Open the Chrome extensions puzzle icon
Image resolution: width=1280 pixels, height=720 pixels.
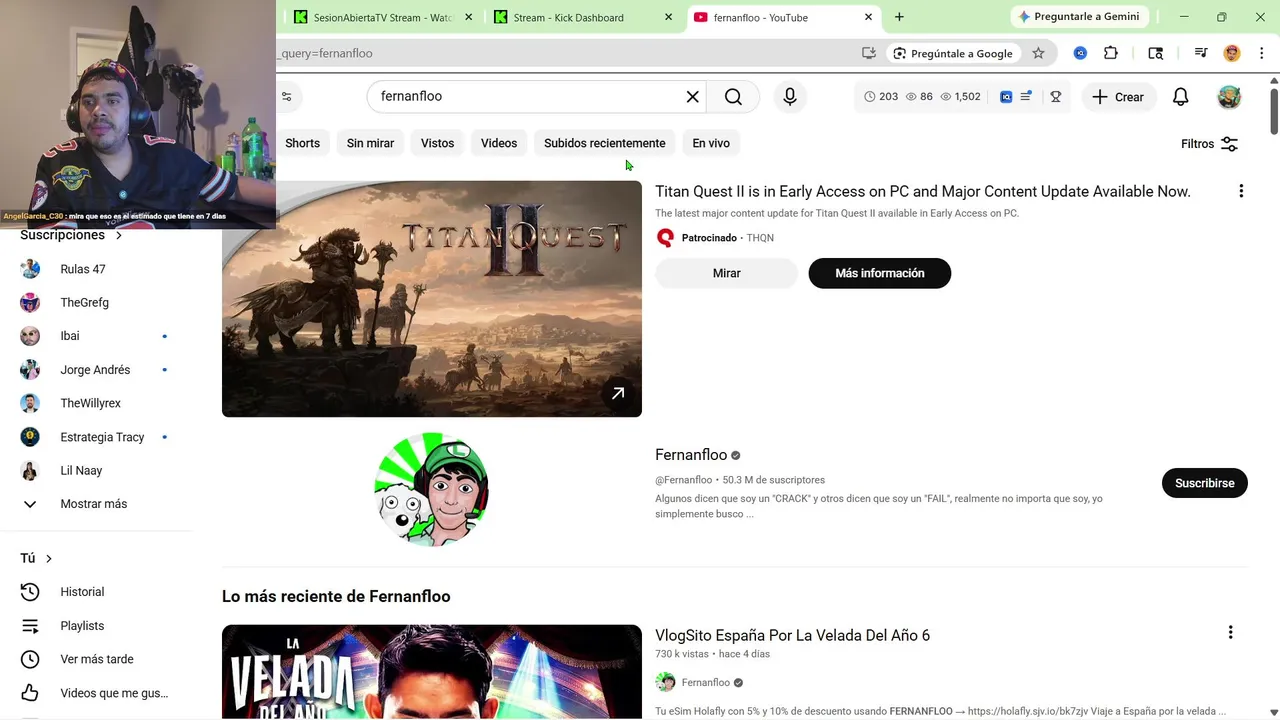1110,53
